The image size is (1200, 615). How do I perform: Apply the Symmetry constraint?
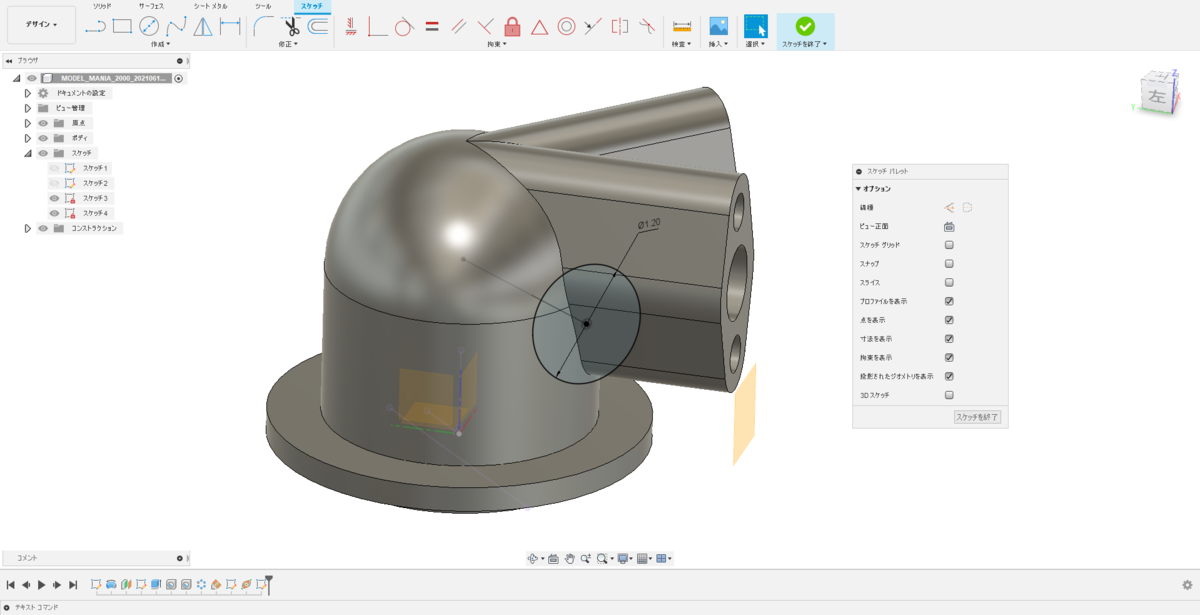tap(620, 27)
